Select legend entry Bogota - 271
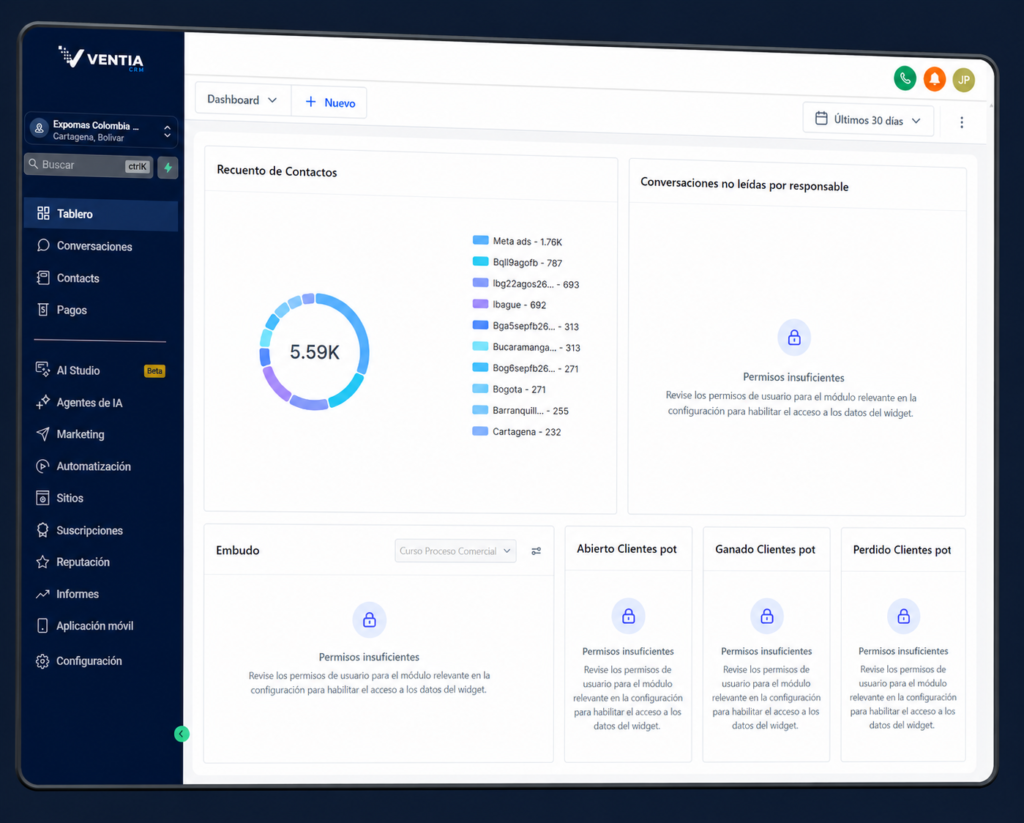The width and height of the screenshot is (1024, 823). pyautogui.click(x=509, y=389)
